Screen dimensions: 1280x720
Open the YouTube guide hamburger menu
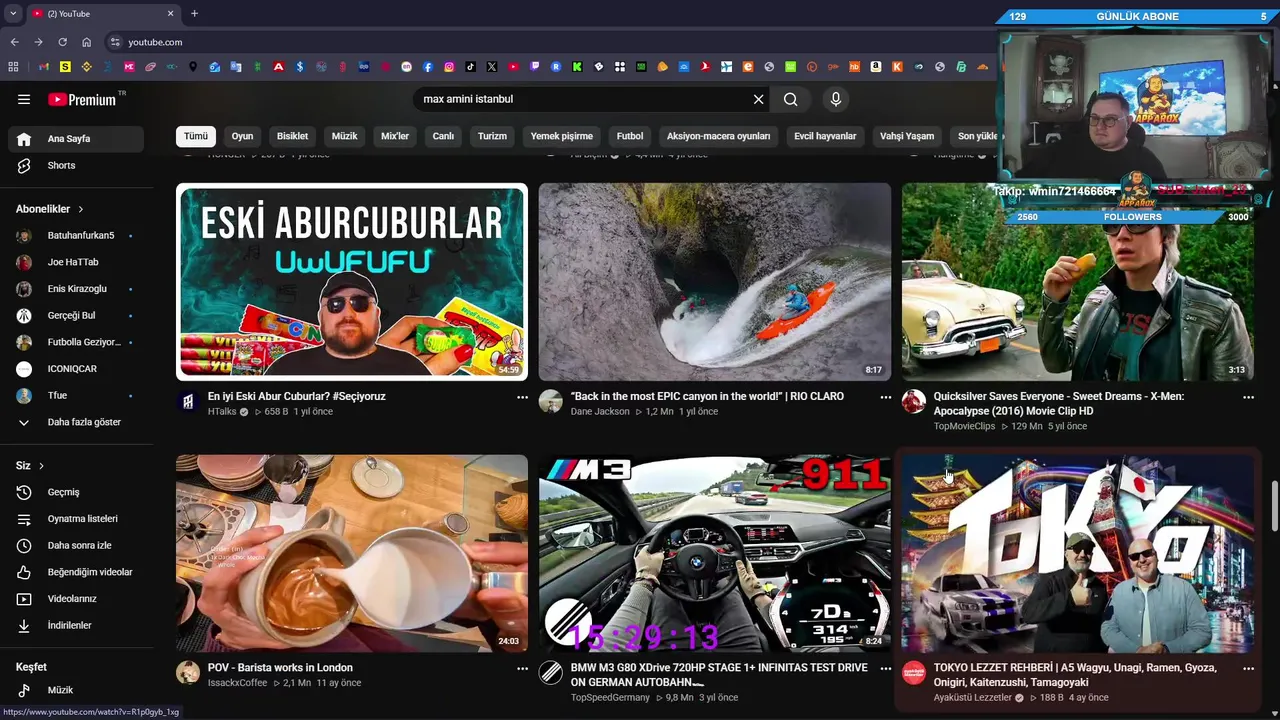pos(24,99)
